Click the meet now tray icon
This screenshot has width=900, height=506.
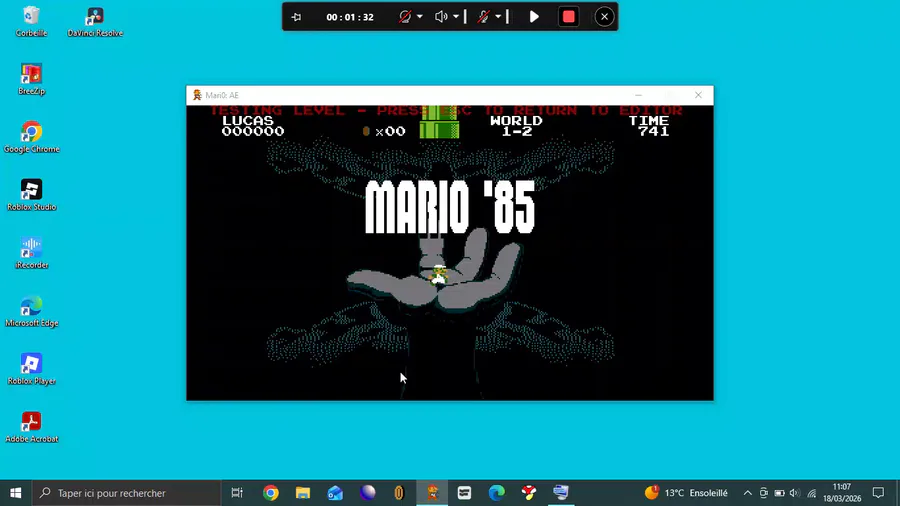coord(763,493)
